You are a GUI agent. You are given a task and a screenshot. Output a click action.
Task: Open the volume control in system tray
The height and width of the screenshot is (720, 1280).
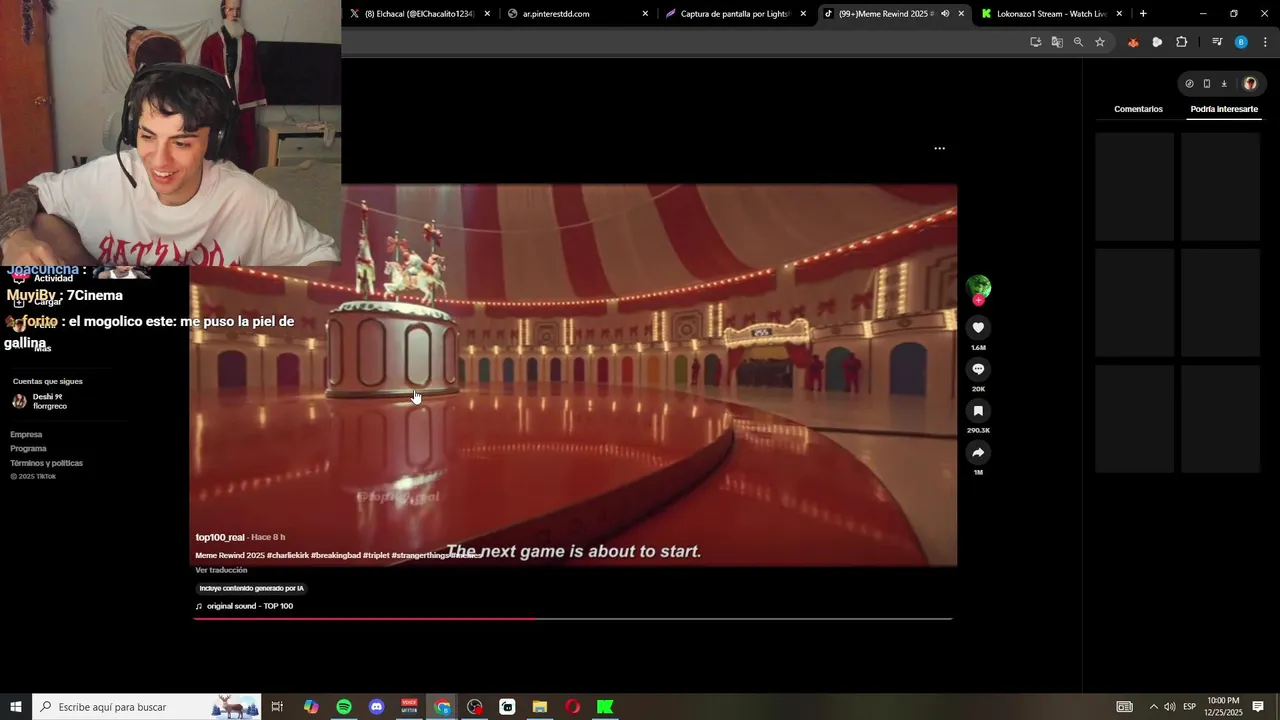1170,707
